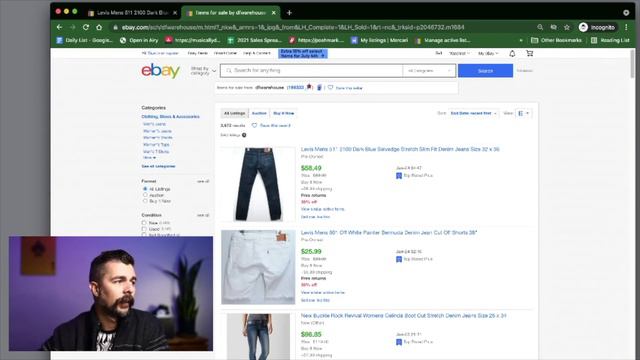Click the Top Rated Plus badge on $86.85 listing
Screen dimensions: 640x360
tap(399, 342)
